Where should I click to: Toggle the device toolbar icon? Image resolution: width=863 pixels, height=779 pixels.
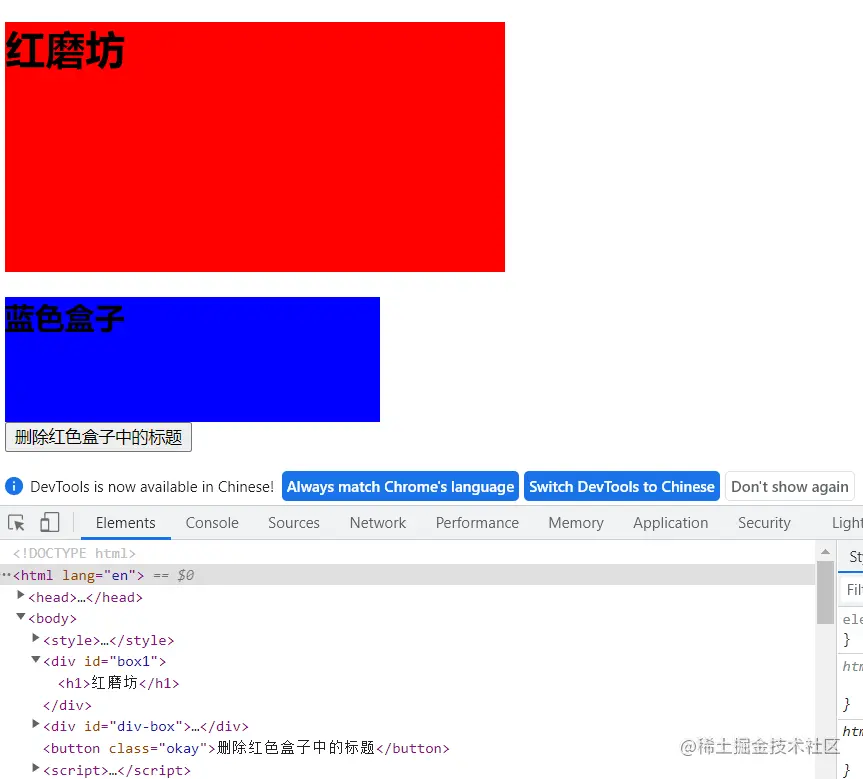tap(50, 522)
